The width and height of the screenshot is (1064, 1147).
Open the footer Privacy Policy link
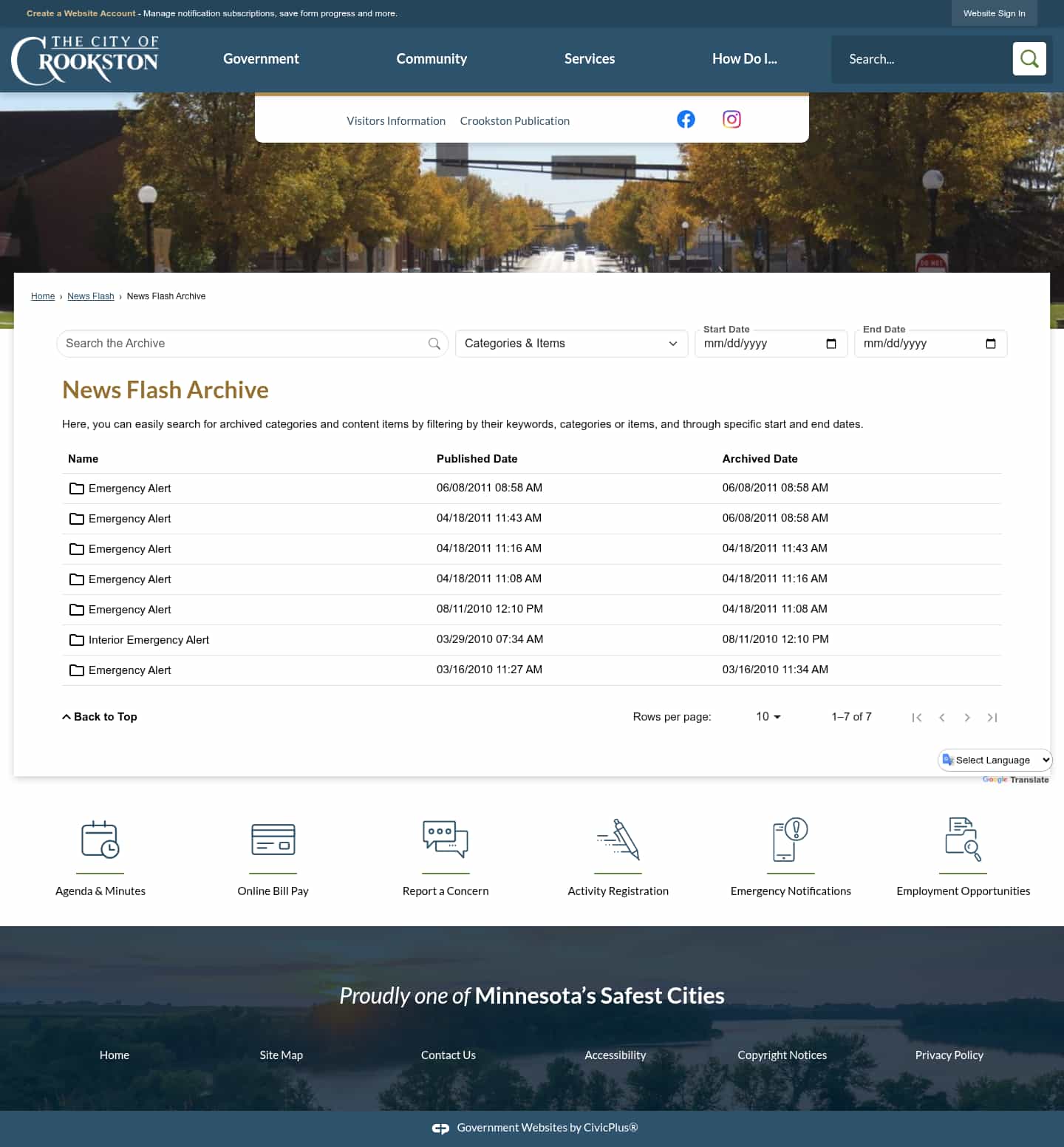pyautogui.click(x=949, y=1055)
